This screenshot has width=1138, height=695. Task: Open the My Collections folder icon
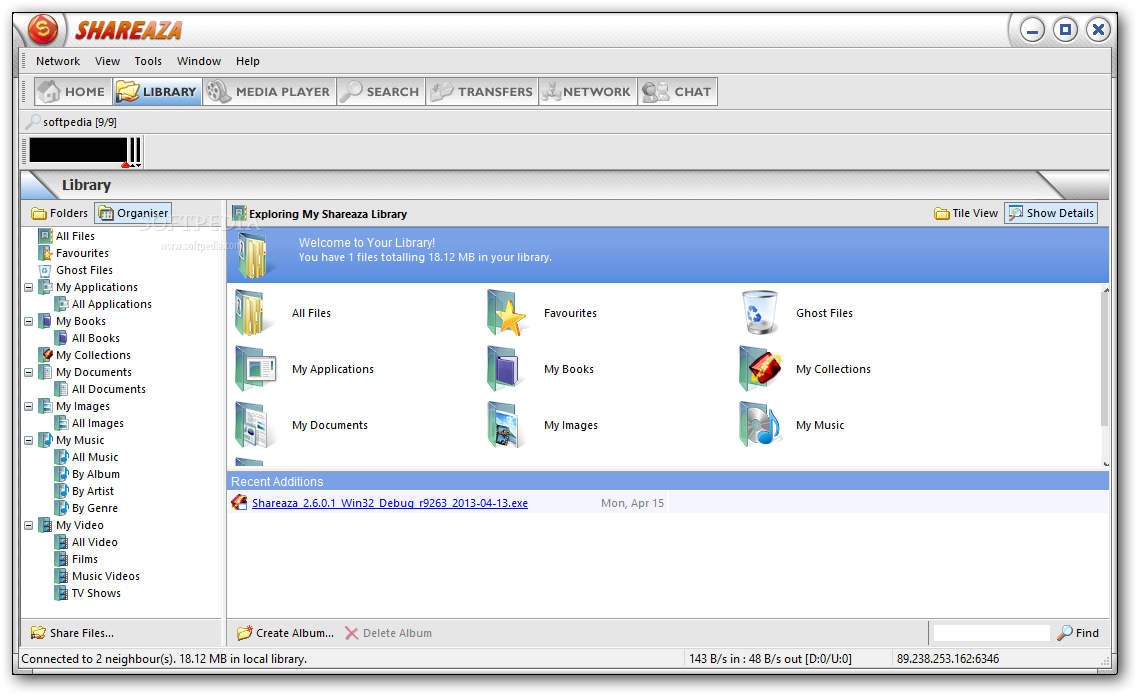(x=760, y=369)
